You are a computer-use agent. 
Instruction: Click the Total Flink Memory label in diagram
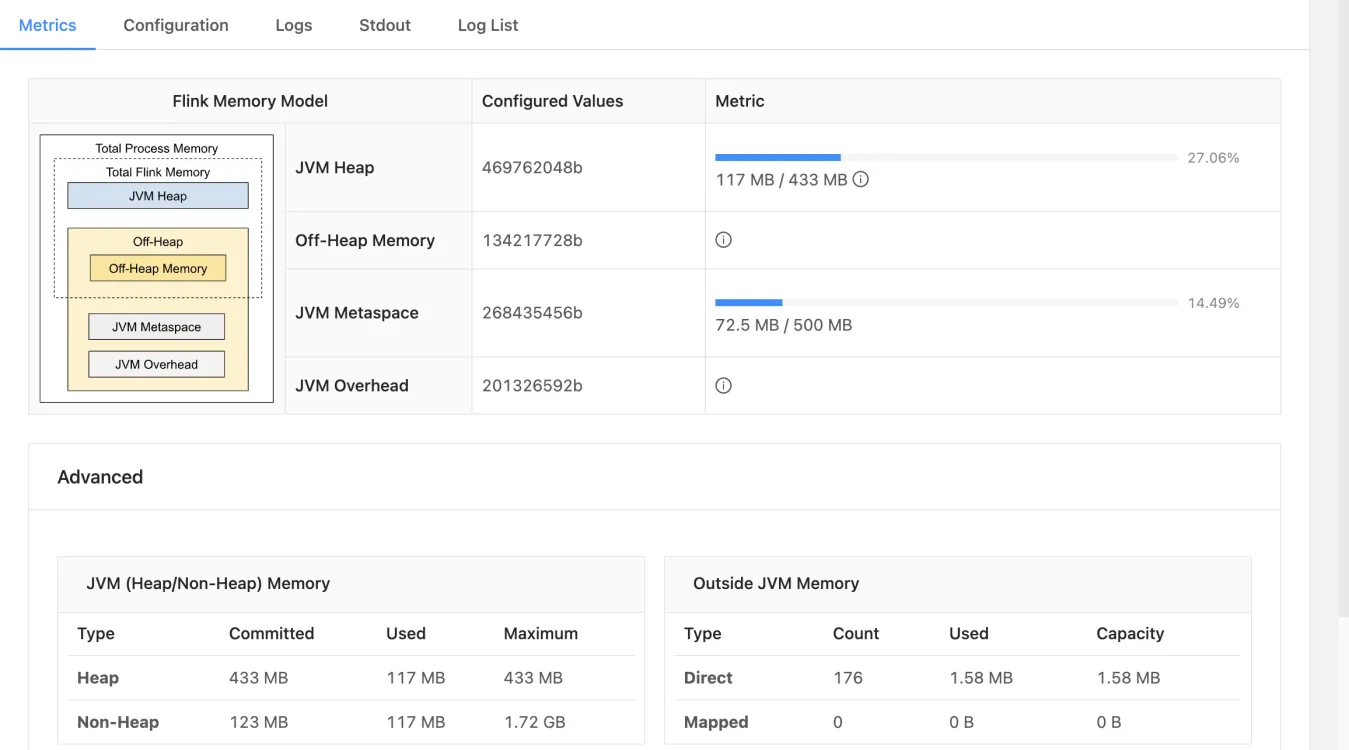[158, 172]
